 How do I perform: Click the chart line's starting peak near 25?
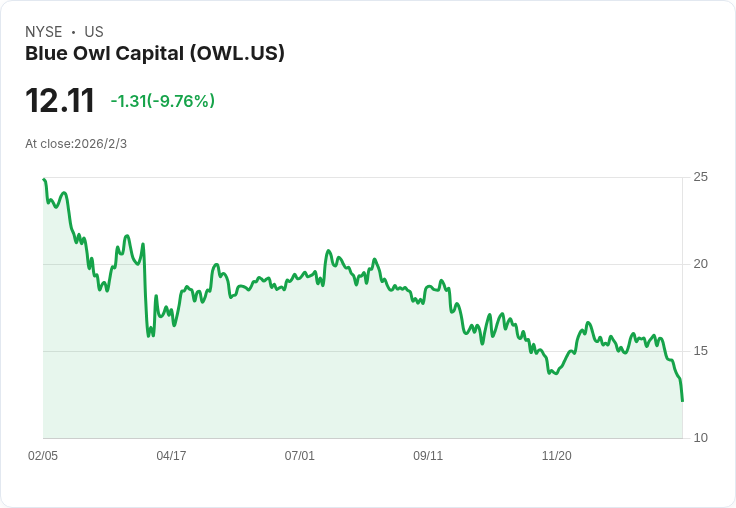tap(44, 179)
